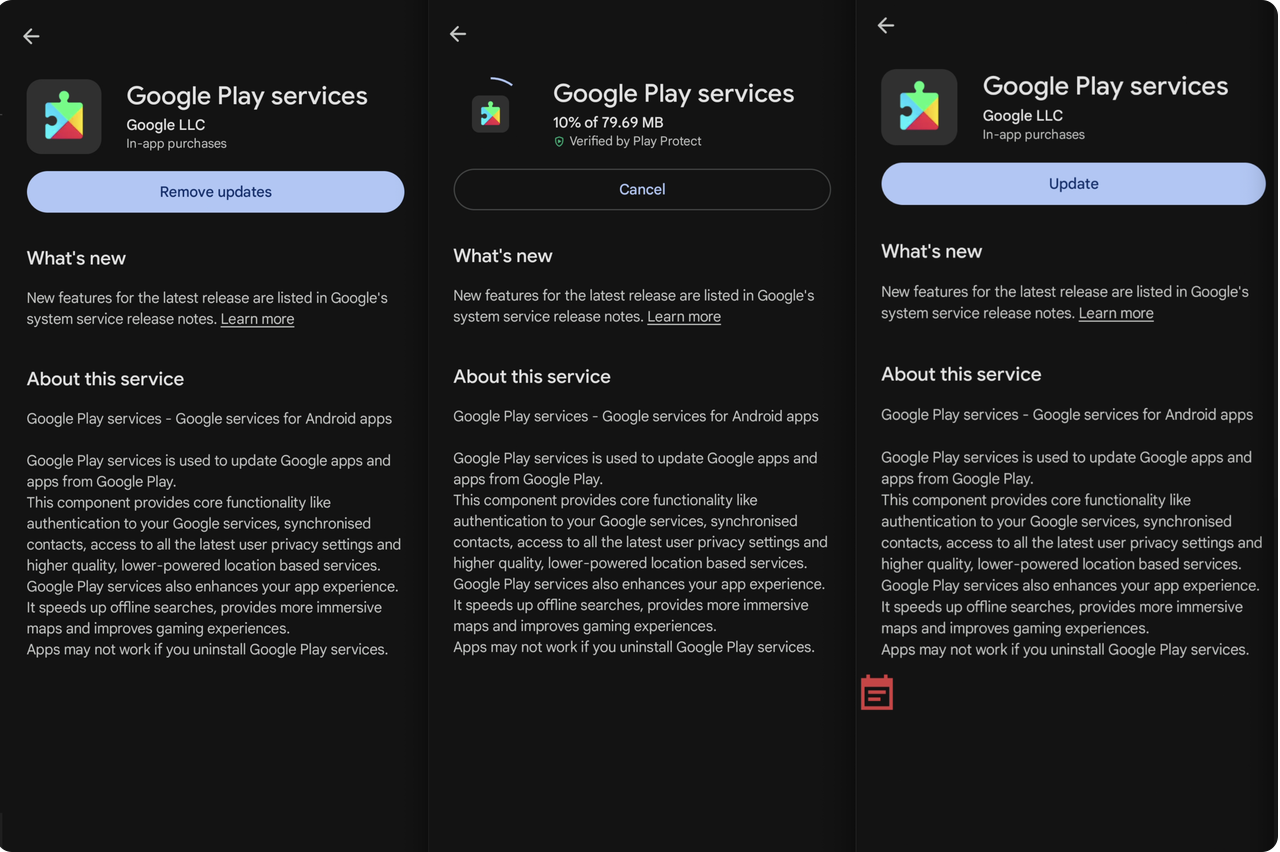Click the Remove updates button
Viewport: 1280px width, 852px height.
tap(216, 192)
